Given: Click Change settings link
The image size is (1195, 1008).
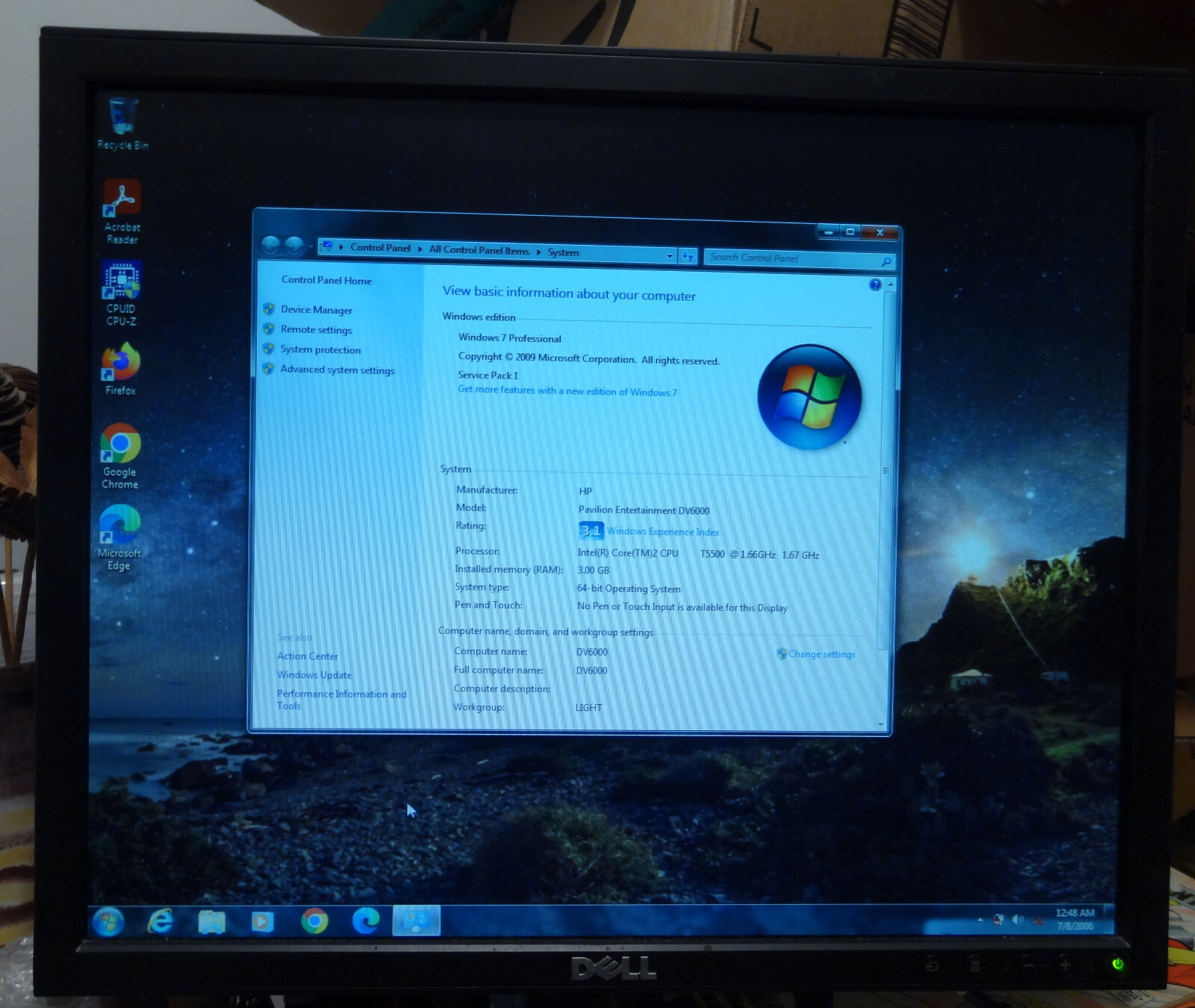Looking at the screenshot, I should coord(822,654).
